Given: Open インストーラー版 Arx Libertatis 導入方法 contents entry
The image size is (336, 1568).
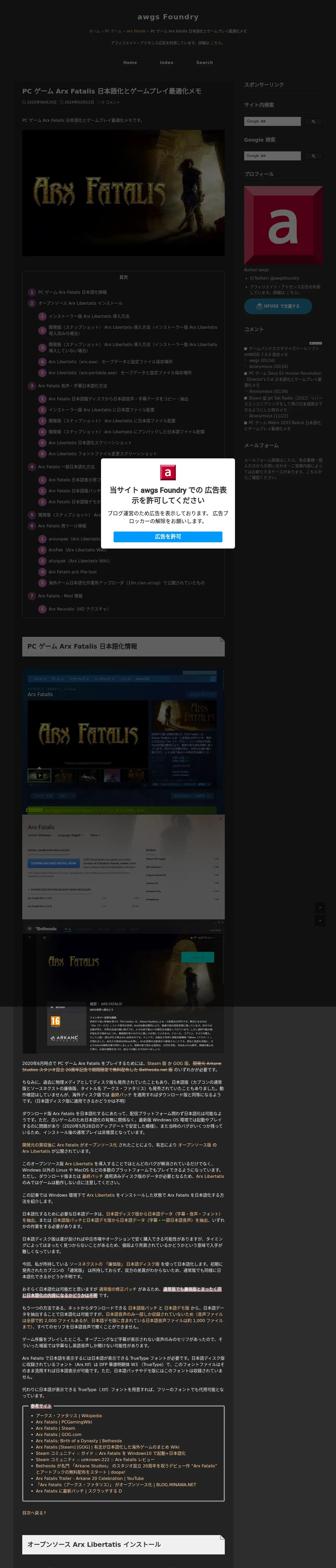Looking at the screenshot, I should click(89, 316).
